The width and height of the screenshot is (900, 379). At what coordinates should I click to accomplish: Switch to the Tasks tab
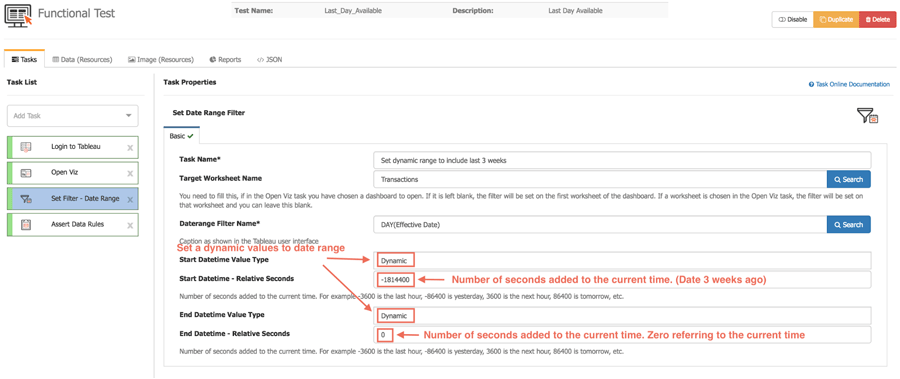24,59
